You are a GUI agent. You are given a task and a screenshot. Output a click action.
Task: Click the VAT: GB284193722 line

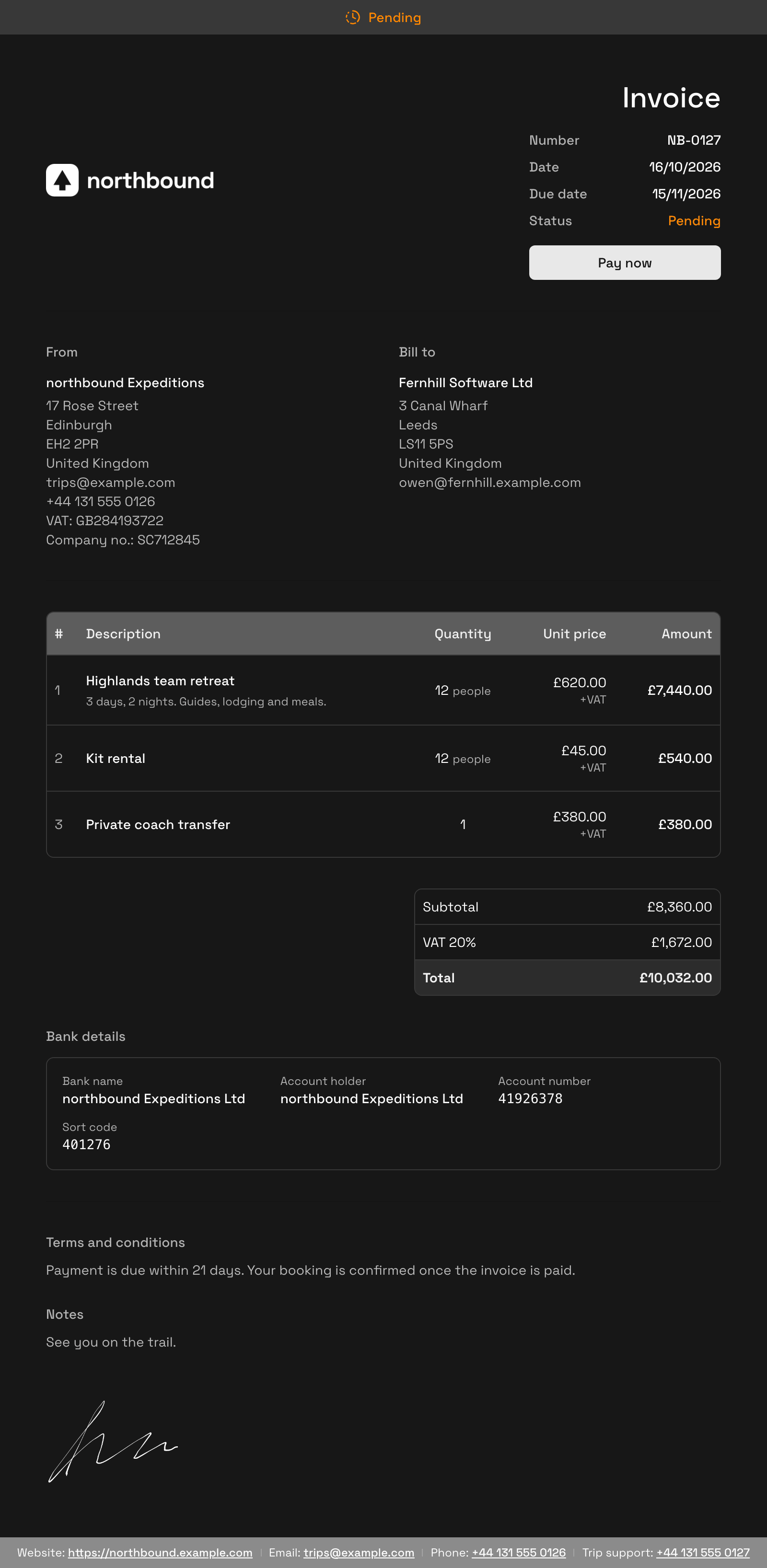pos(105,520)
